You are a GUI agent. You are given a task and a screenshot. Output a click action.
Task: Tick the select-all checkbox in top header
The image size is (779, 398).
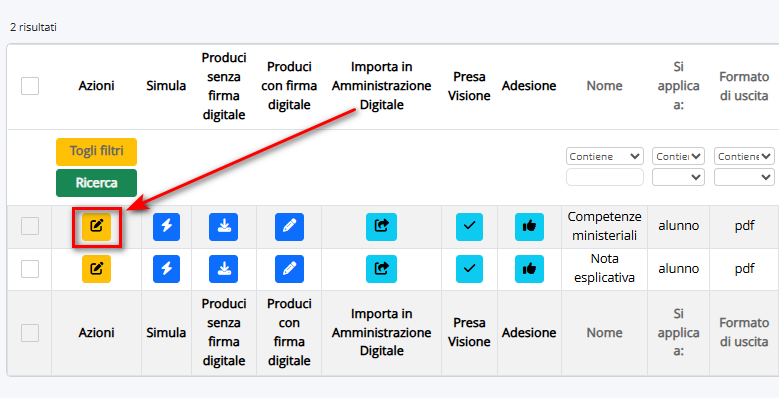click(30, 86)
